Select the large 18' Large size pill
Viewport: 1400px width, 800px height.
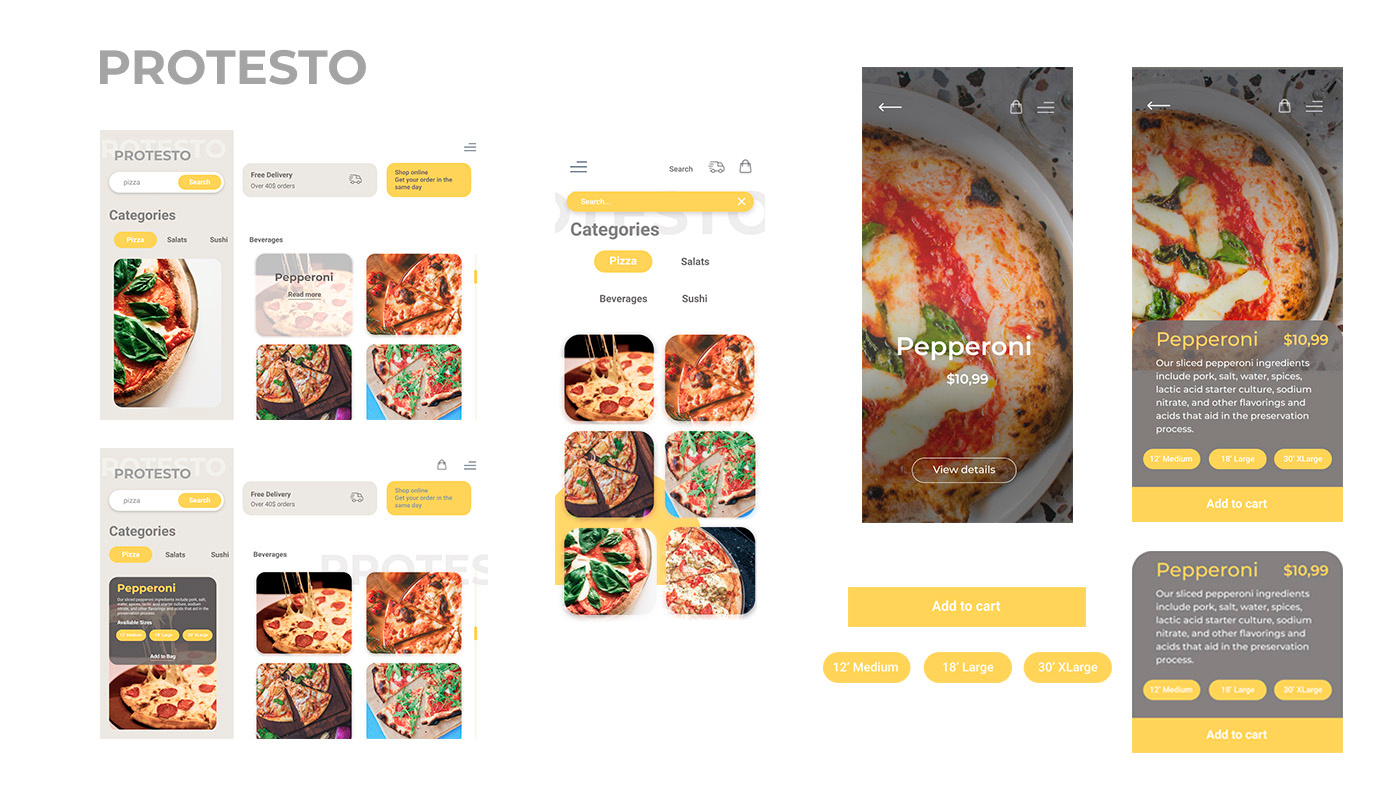pyautogui.click(x=967, y=667)
